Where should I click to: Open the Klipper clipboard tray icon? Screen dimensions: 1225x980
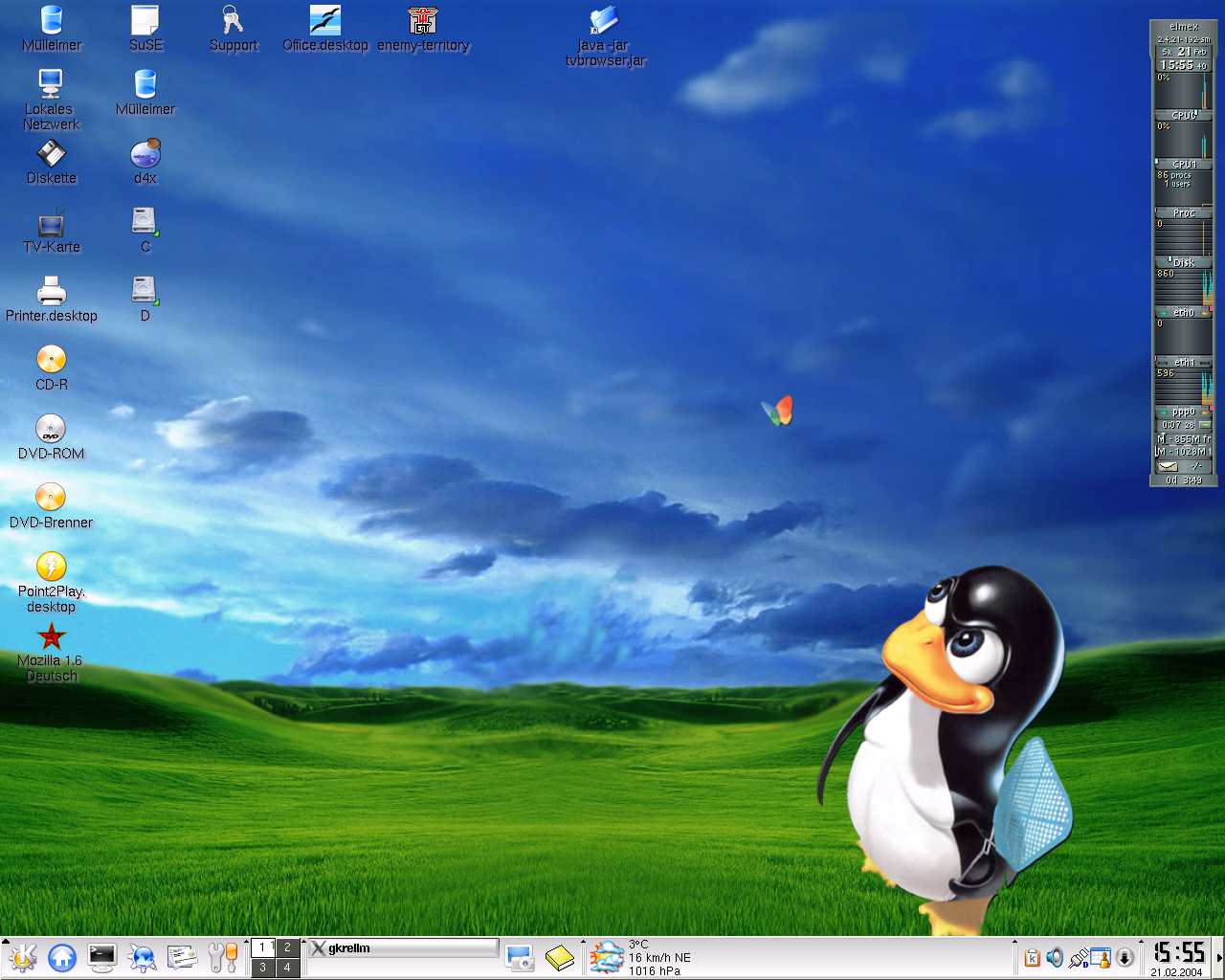click(1033, 957)
